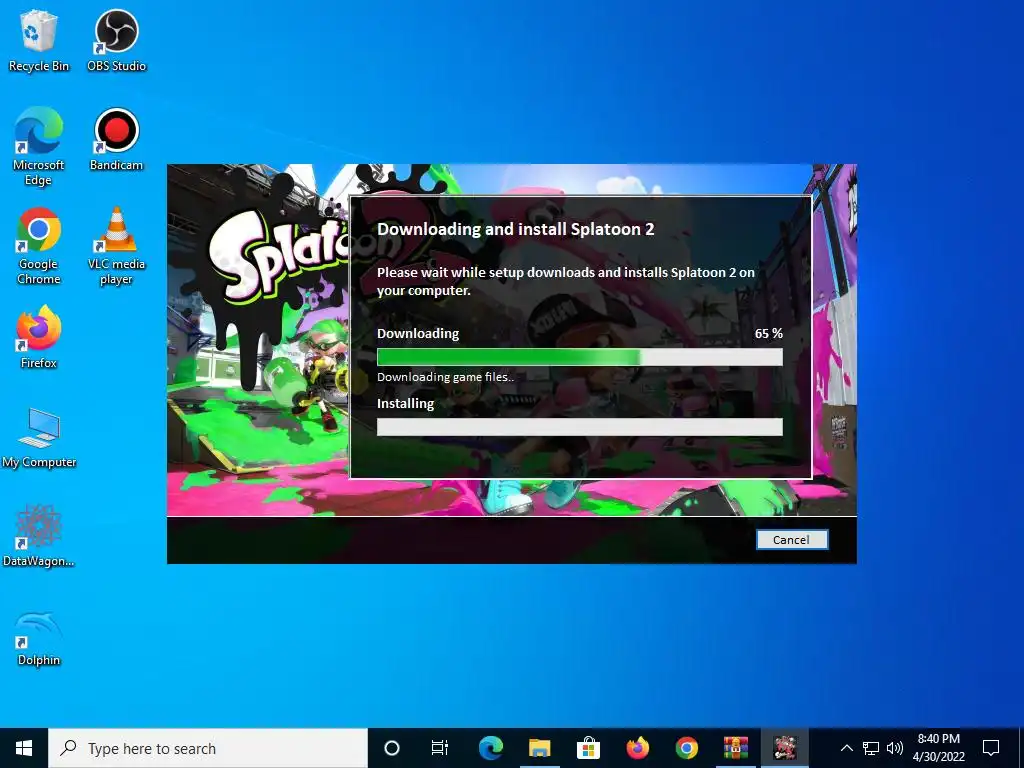Launch Chrome from the taskbar
This screenshot has height=768, width=1024.
coord(686,748)
